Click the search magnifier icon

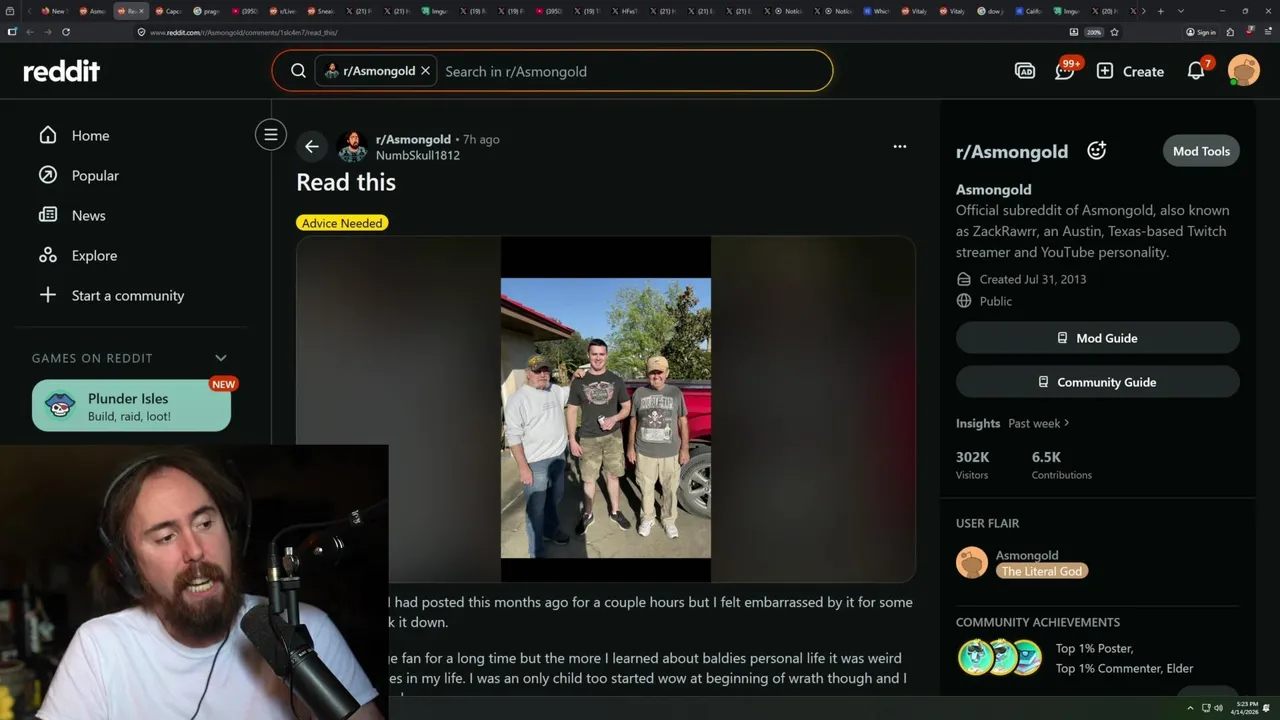pyautogui.click(x=298, y=71)
